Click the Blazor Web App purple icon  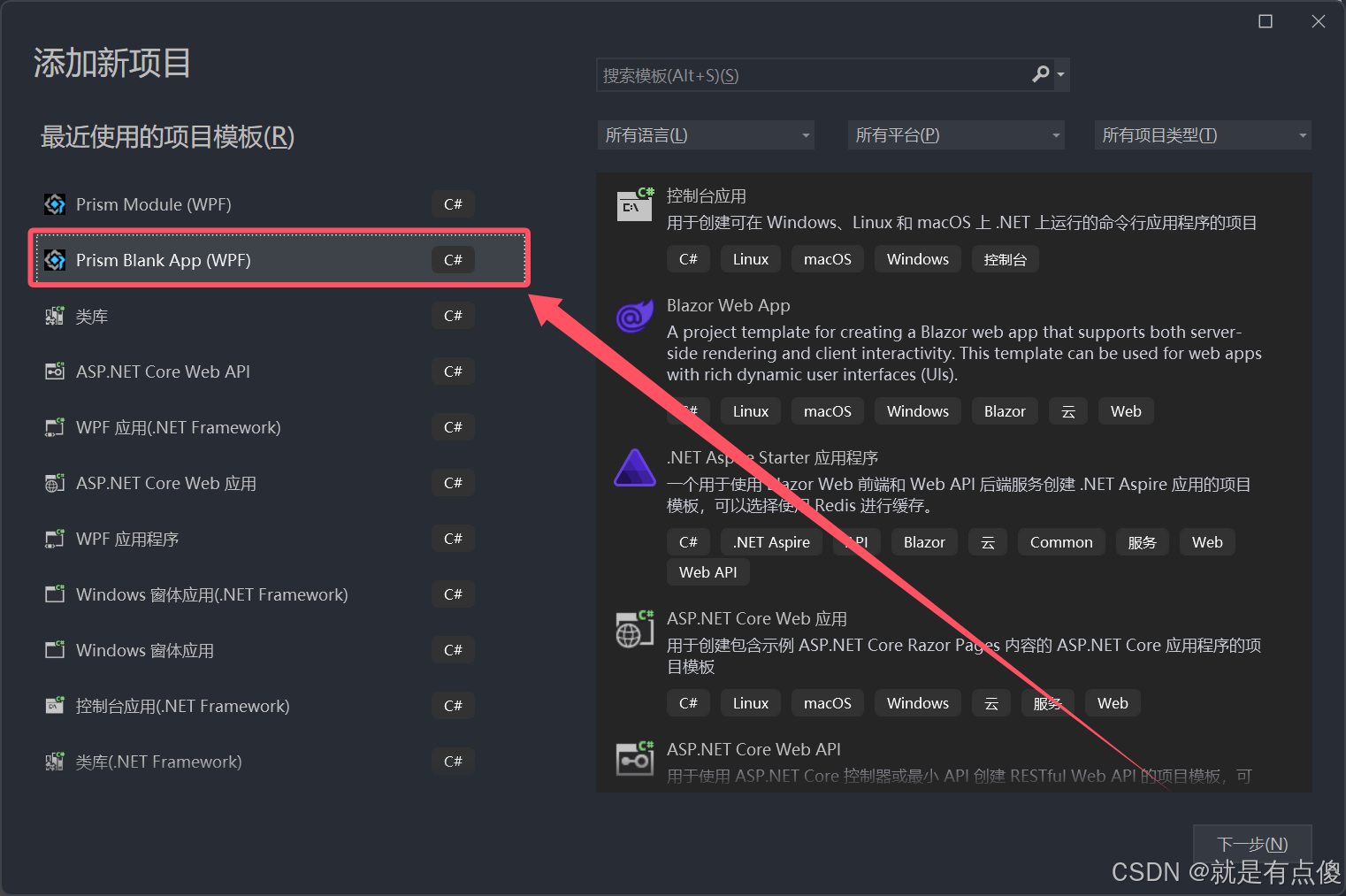tap(634, 317)
